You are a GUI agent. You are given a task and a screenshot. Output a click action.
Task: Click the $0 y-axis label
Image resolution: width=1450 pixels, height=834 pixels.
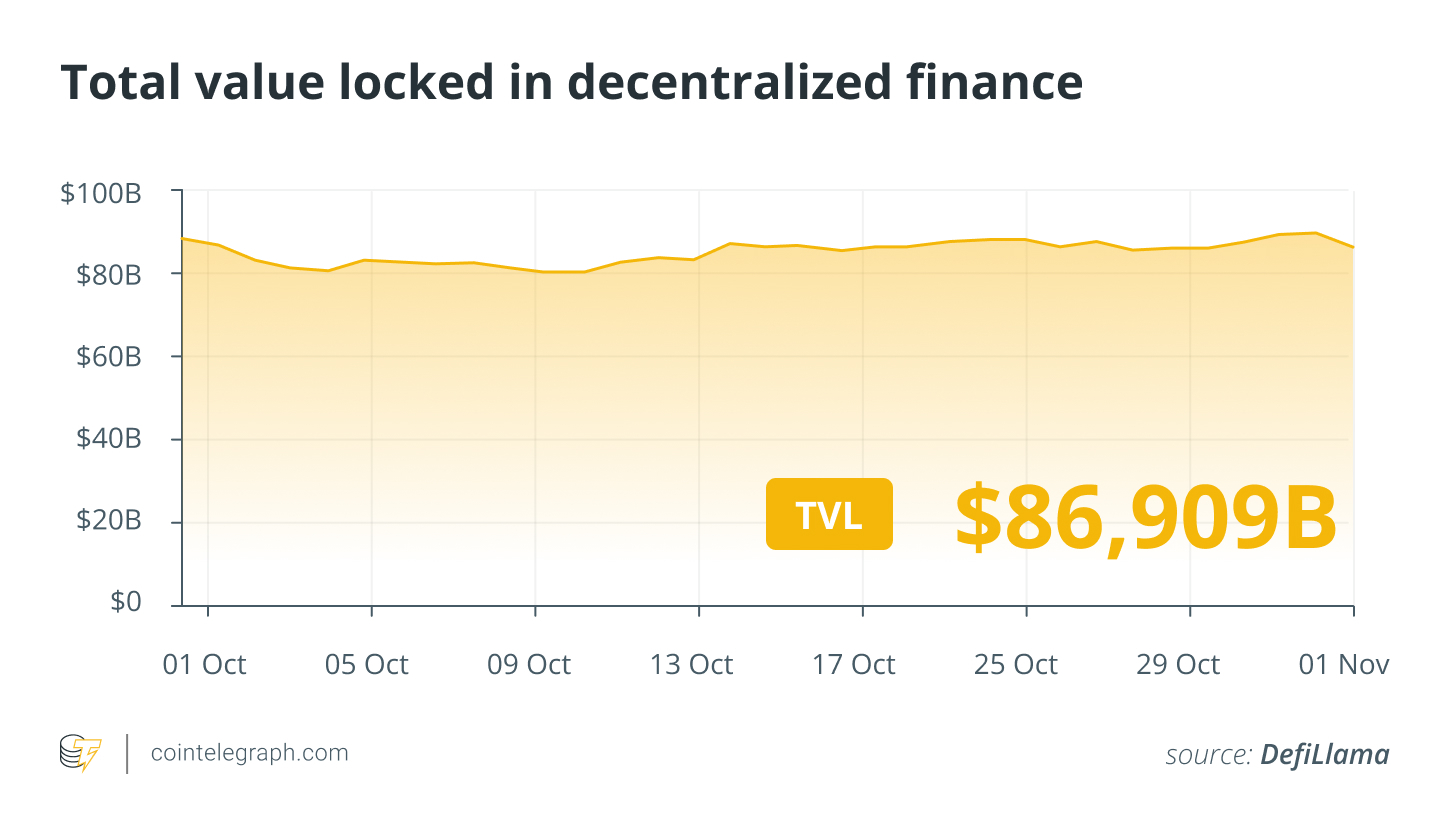124,603
